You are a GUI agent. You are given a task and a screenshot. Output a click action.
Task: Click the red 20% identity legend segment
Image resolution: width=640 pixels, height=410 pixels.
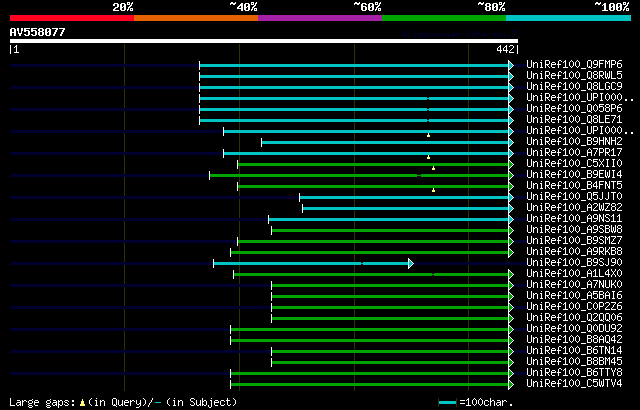(72, 18)
